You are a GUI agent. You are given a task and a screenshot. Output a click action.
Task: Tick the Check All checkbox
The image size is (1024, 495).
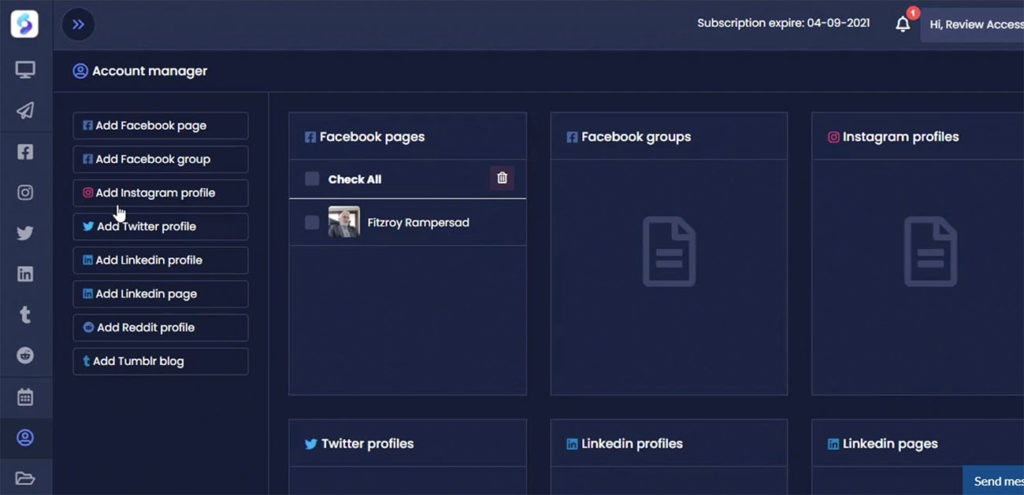[x=312, y=179]
